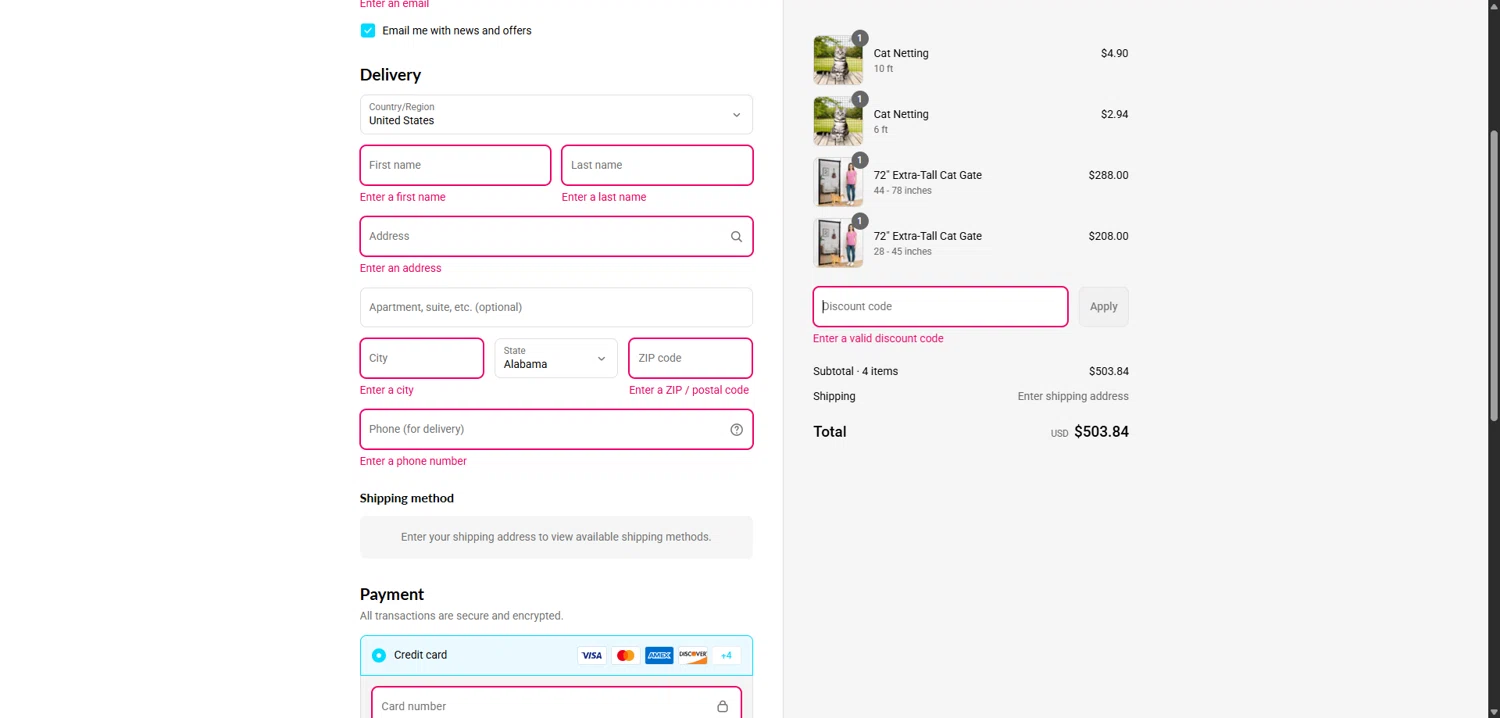The width and height of the screenshot is (1500, 718).
Task: Click the 'Subtotal · 4 items' label
Action: pyautogui.click(x=855, y=372)
